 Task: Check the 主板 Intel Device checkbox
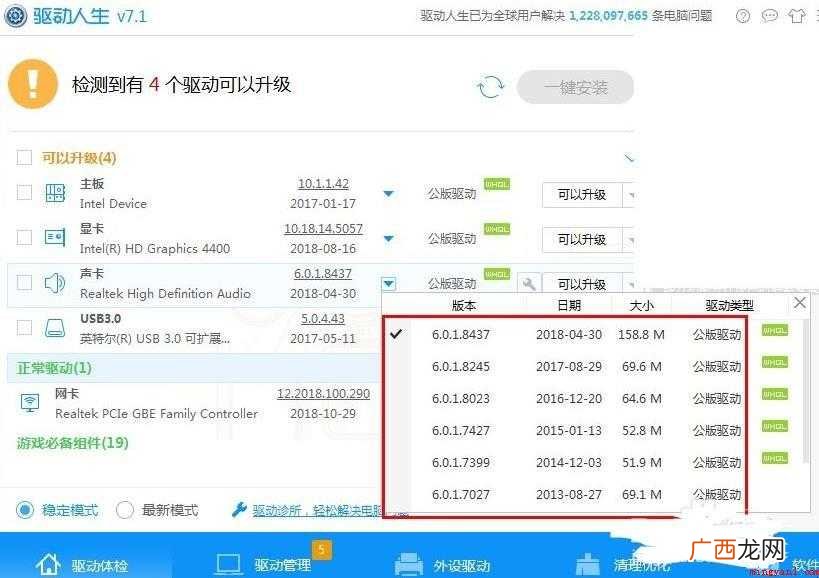pos(24,192)
